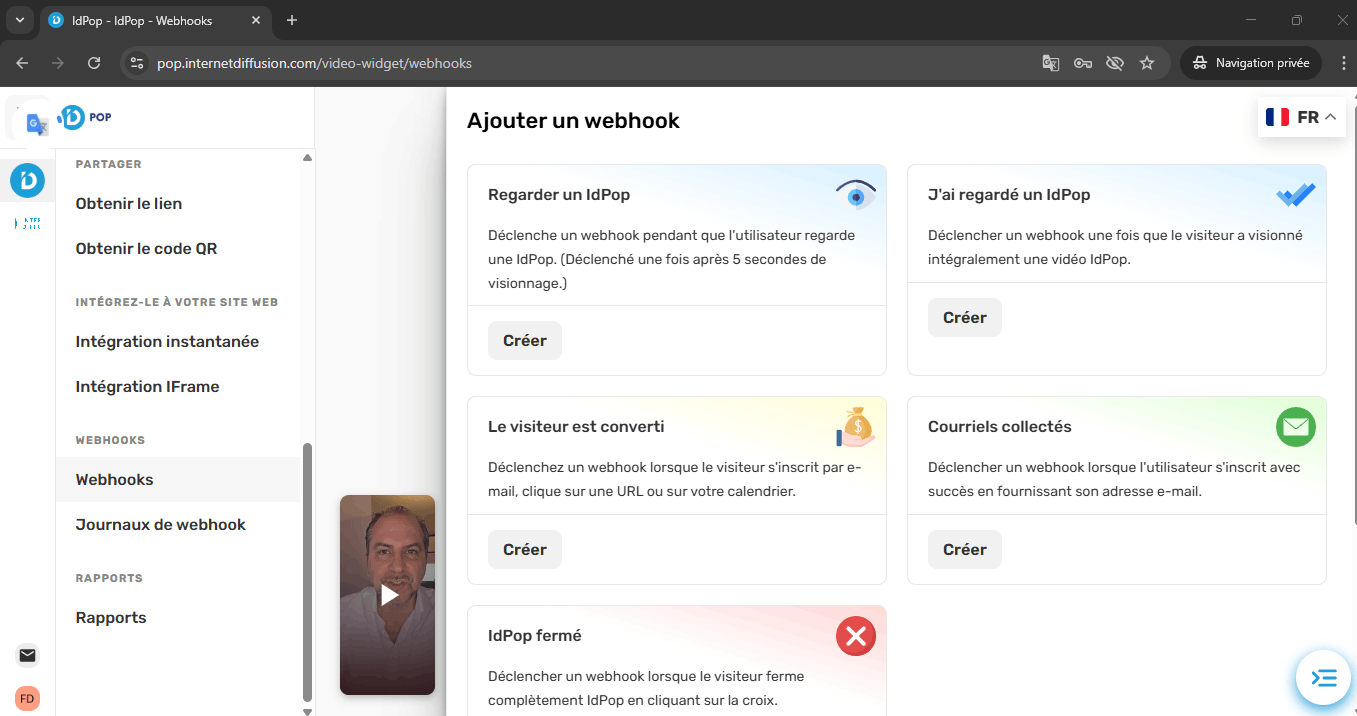Click the WEBHOOKS section label
Screen dimensions: 1357x716
[111, 440]
